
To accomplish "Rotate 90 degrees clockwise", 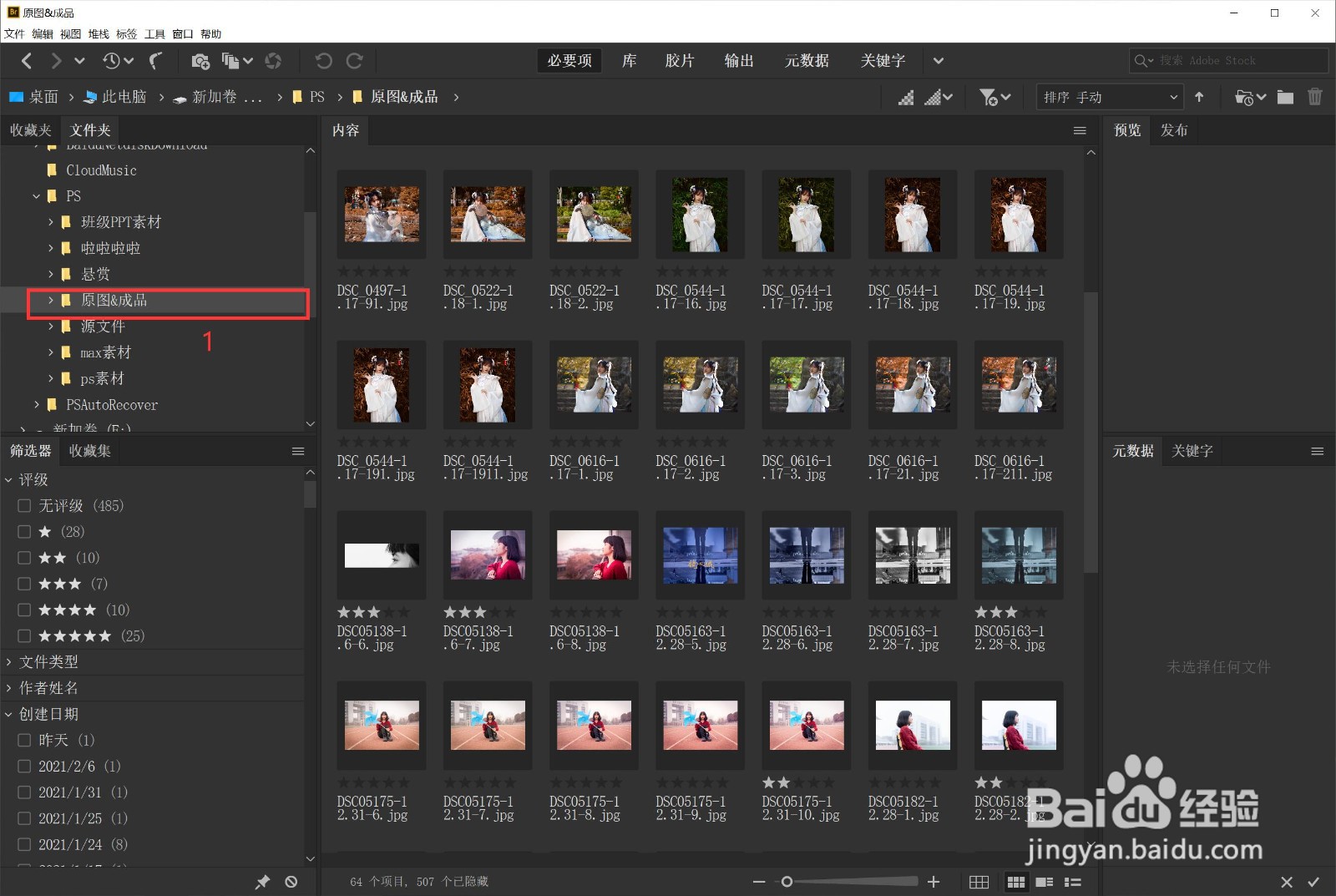I will pyautogui.click(x=354, y=61).
